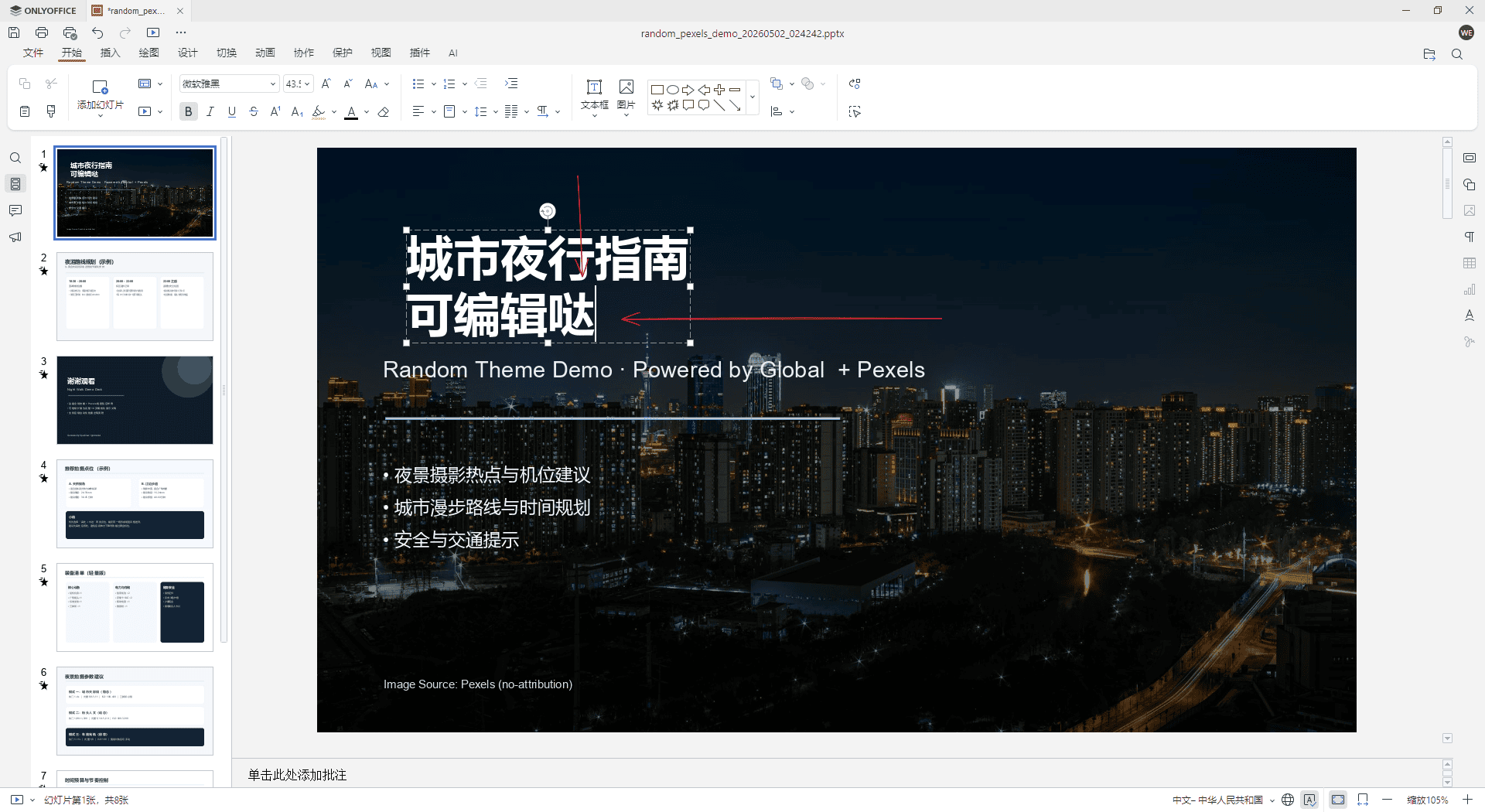This screenshot has height=812, width=1485.
Task: Expand the change case dropdown
Action: point(387,84)
